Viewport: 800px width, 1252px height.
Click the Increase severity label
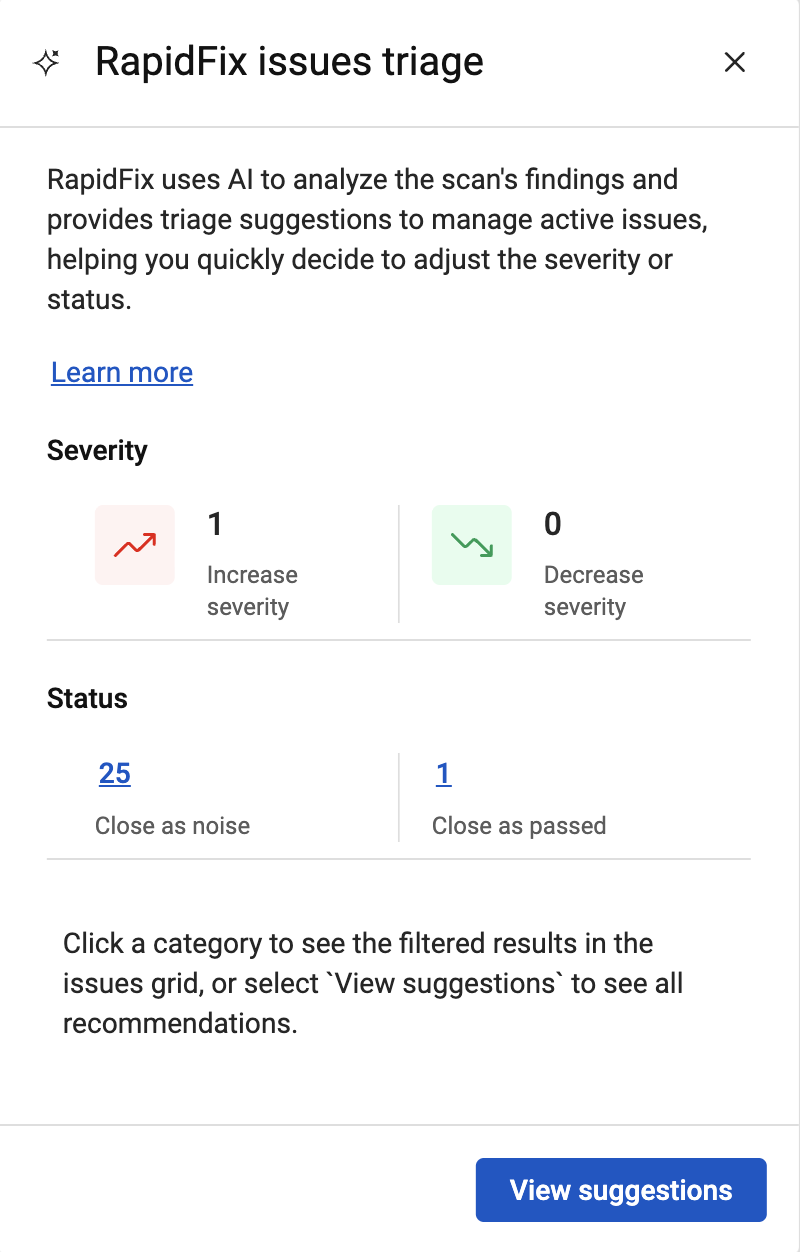point(252,591)
